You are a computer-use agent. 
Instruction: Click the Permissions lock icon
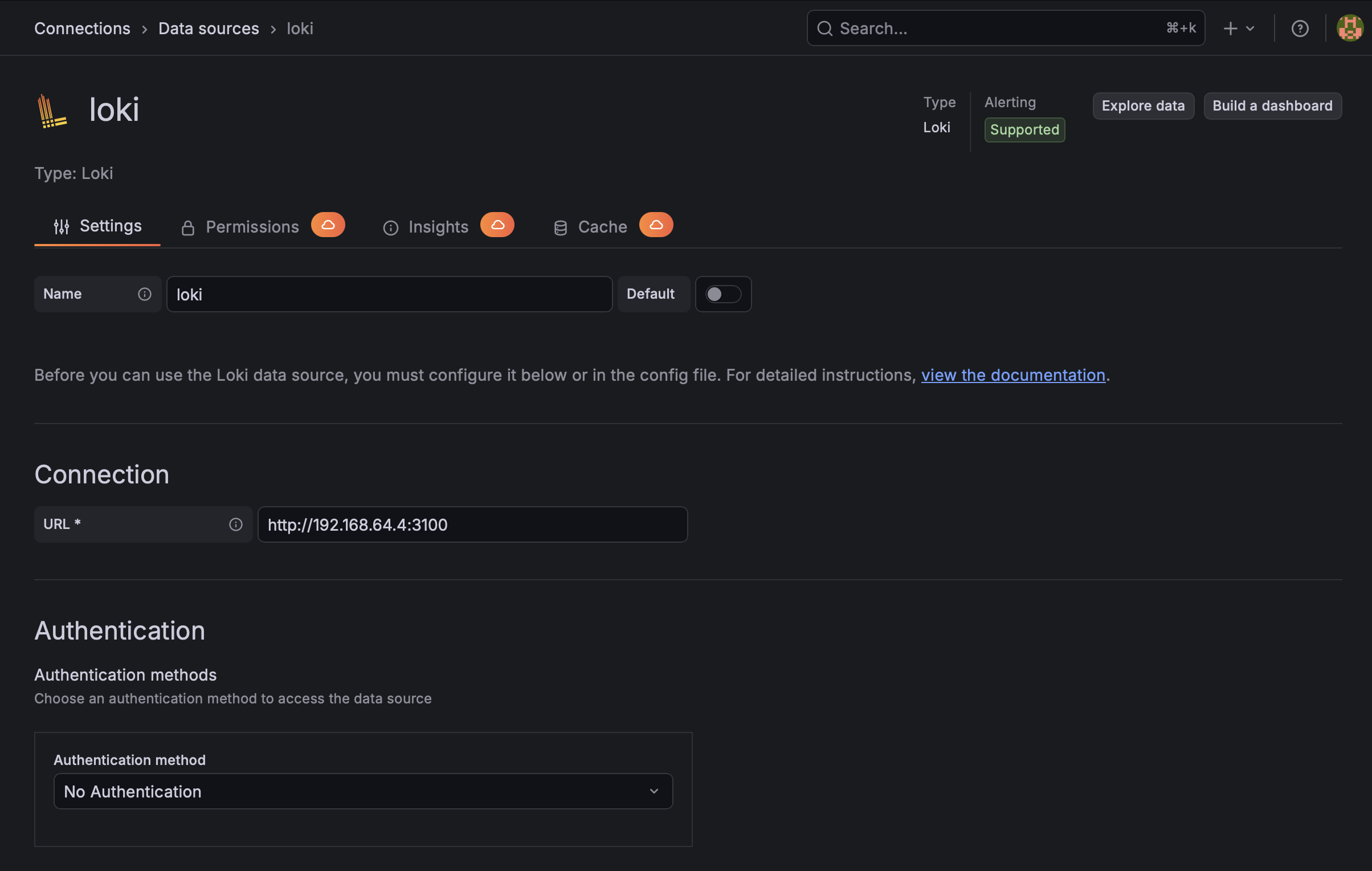(188, 228)
